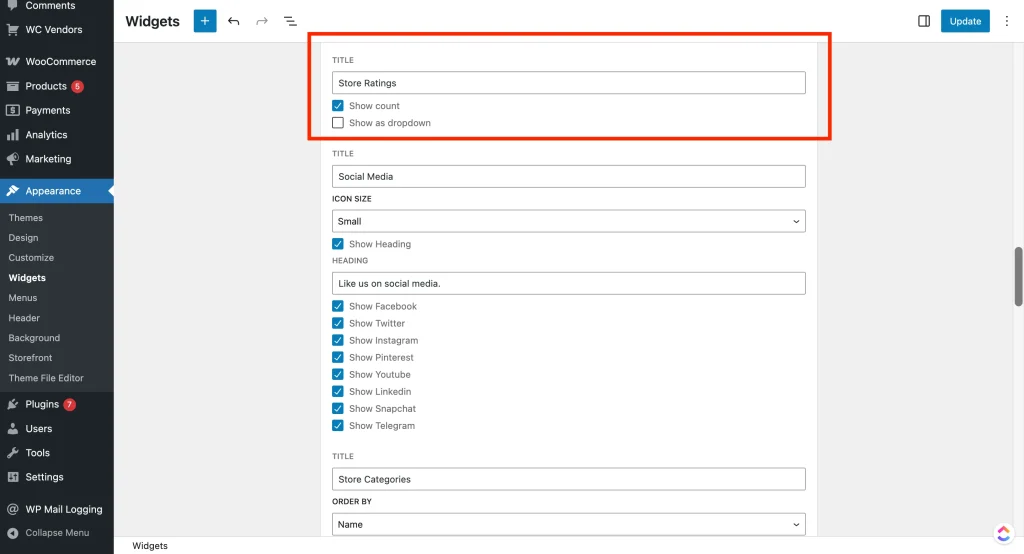Toggle the settings sidebar panel icon

(x=924, y=21)
